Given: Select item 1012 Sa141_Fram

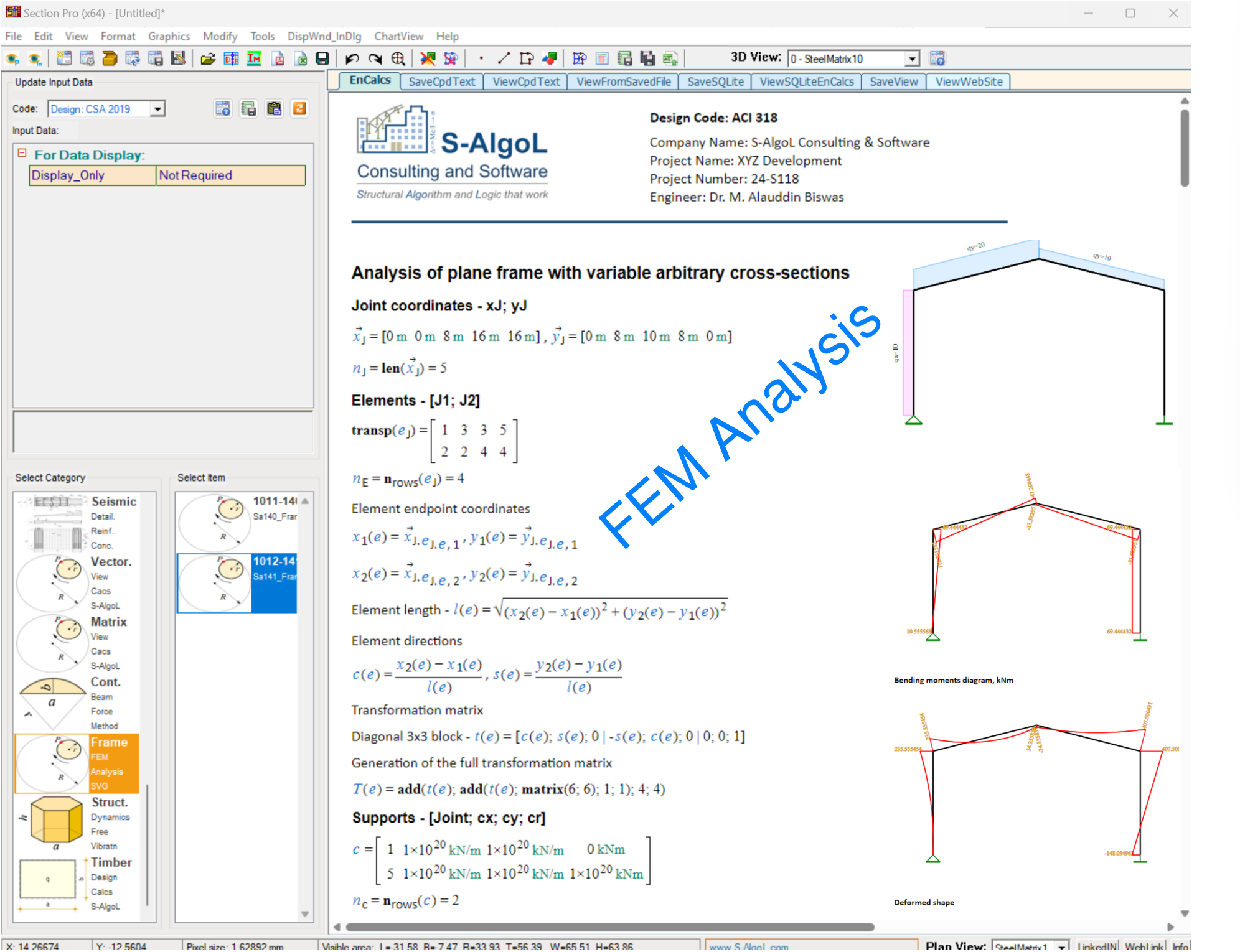Looking at the screenshot, I should 237,582.
